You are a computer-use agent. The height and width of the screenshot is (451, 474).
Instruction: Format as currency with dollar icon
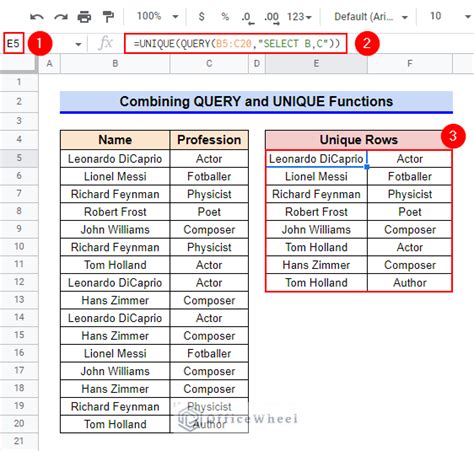click(201, 16)
